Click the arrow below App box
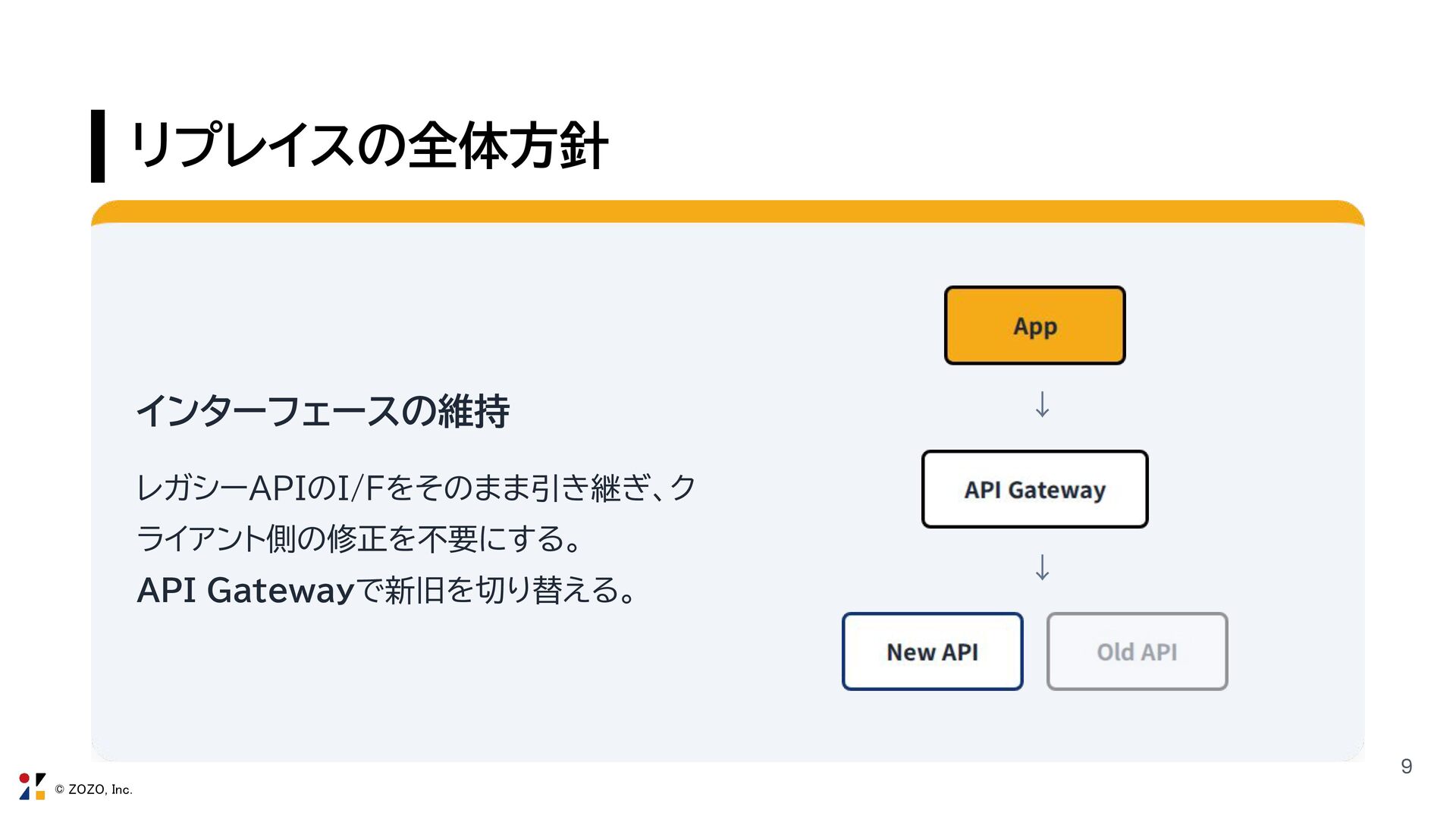 click(1043, 404)
